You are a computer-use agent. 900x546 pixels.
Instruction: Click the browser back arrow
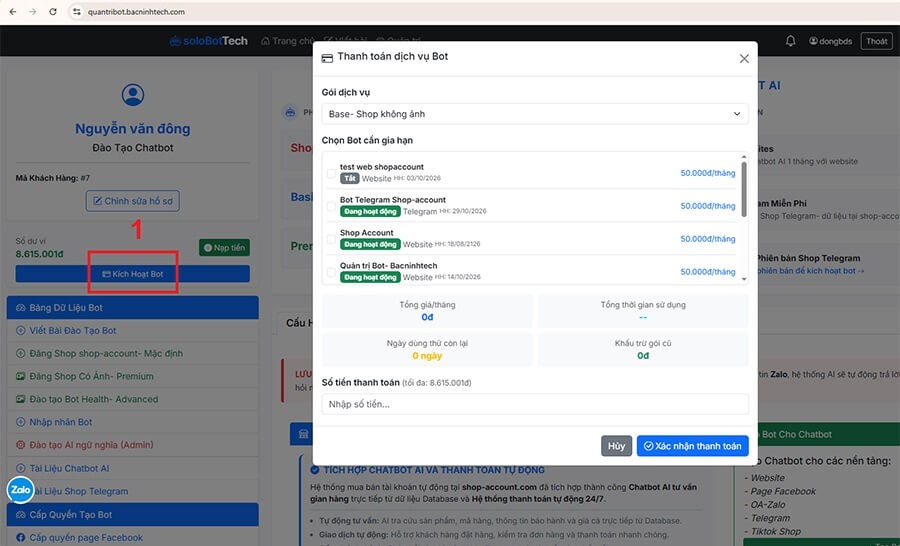pyautogui.click(x=13, y=11)
